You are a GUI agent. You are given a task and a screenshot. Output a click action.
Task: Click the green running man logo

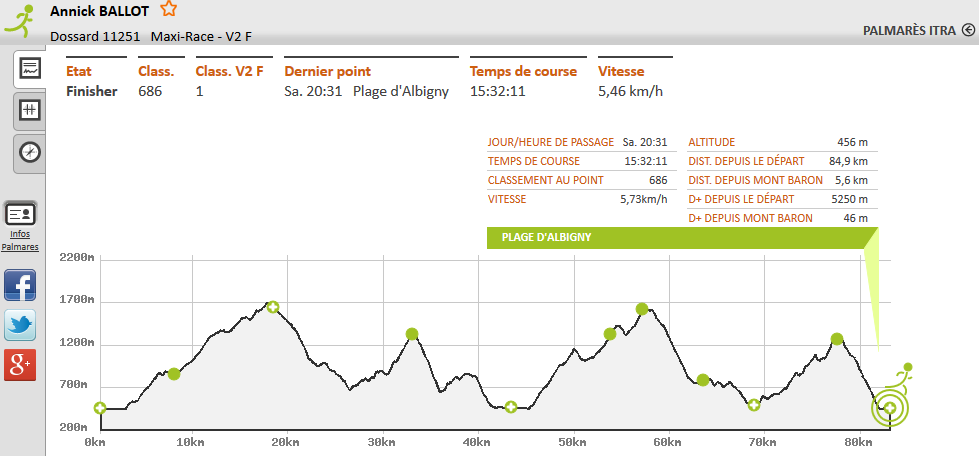[x=20, y=20]
